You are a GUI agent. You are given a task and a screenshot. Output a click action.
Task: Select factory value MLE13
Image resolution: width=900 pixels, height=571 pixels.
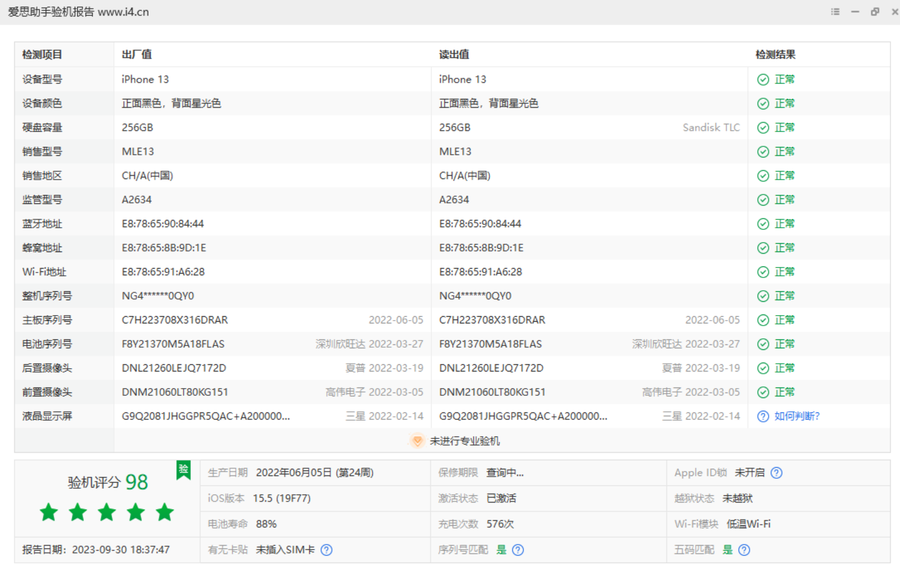[x=138, y=152]
